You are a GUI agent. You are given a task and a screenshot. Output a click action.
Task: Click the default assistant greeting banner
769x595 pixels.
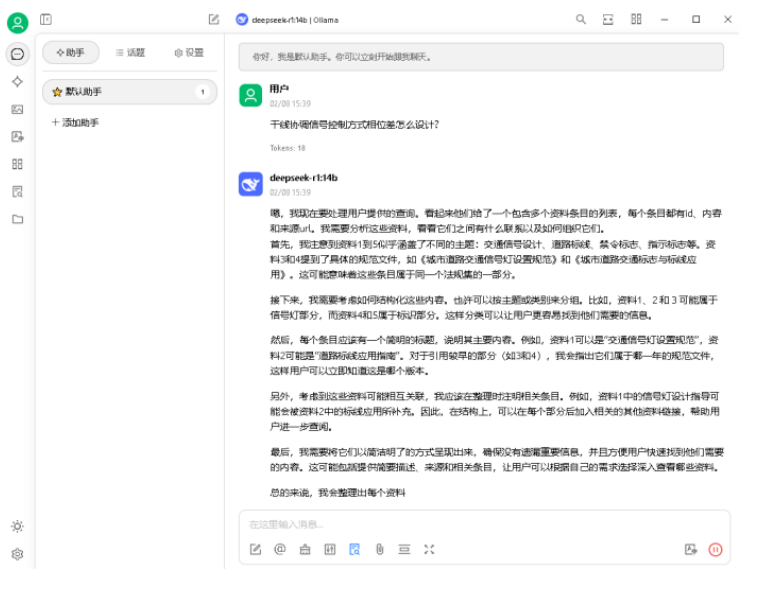coord(481,57)
